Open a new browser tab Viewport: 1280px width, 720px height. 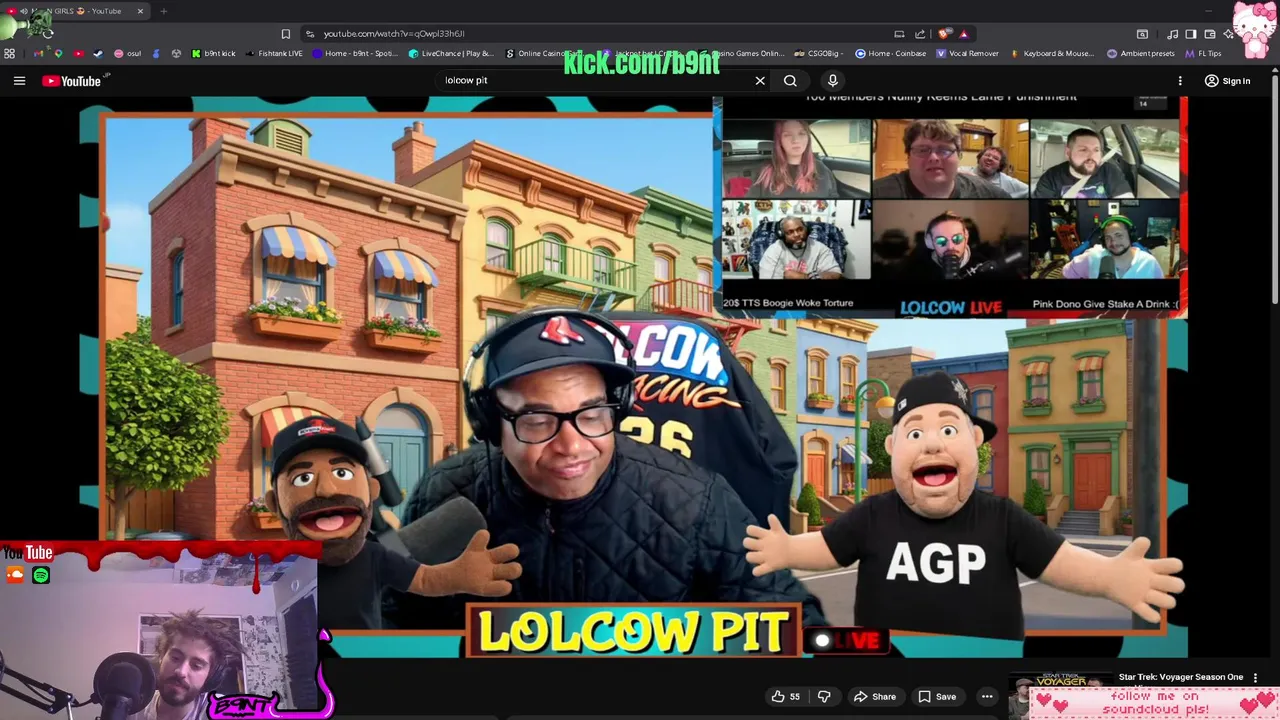click(163, 11)
